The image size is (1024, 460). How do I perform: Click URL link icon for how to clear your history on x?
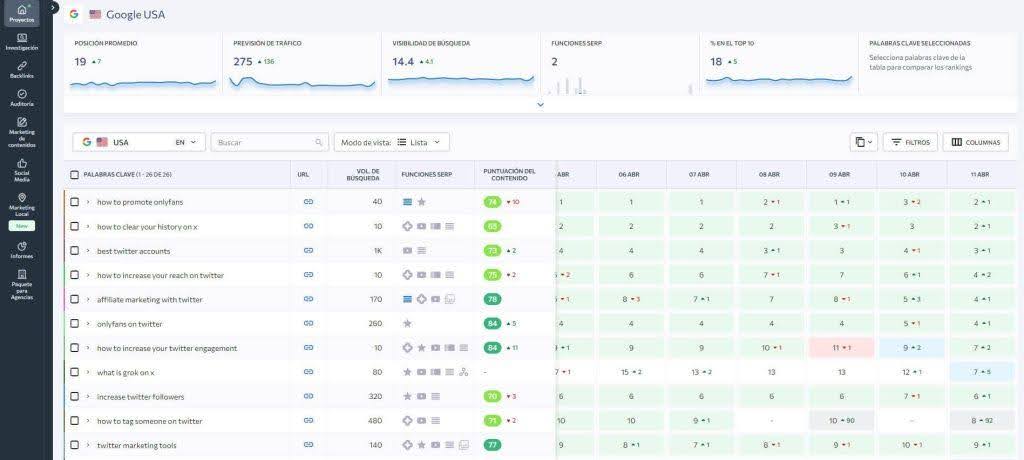pyautogui.click(x=308, y=226)
